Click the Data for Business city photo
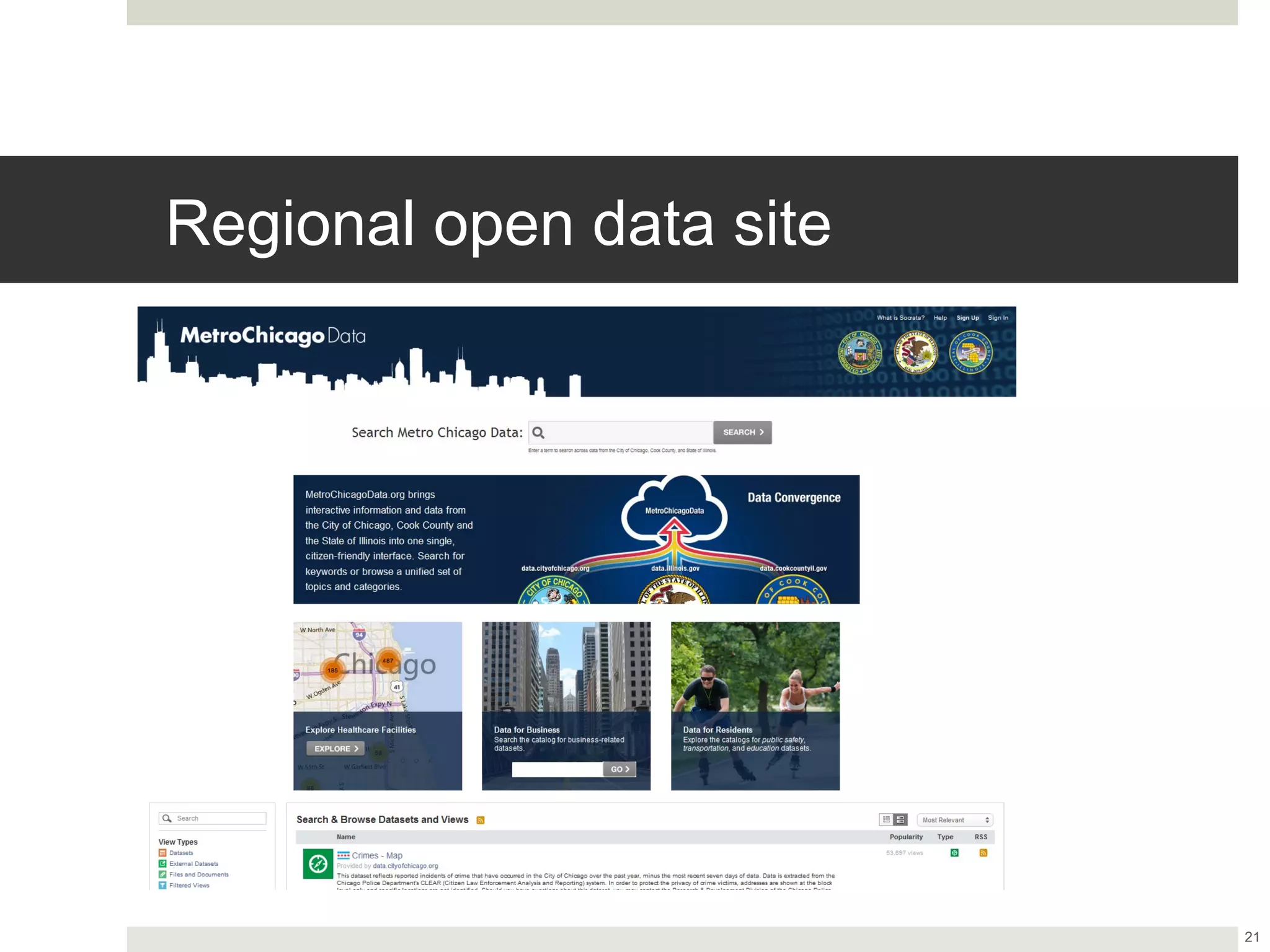1270x952 pixels. (x=566, y=667)
